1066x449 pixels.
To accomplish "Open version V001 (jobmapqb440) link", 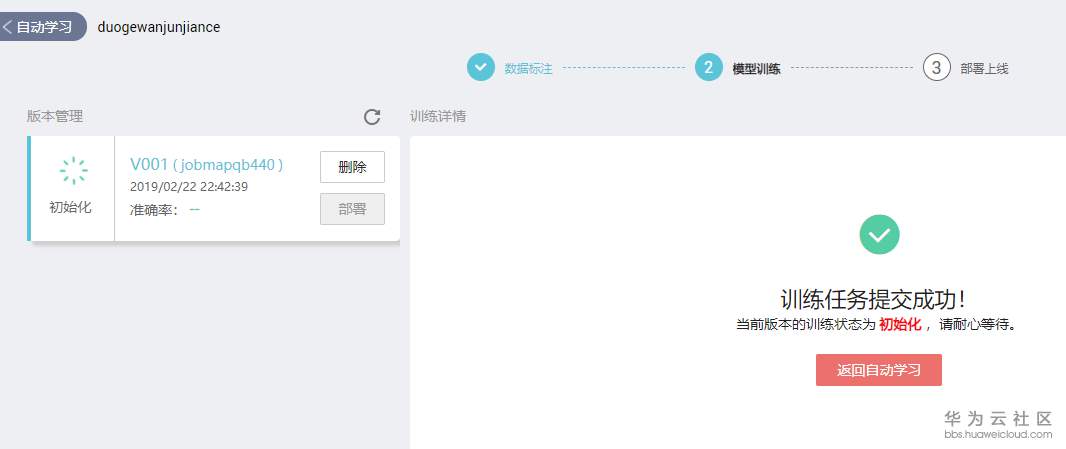I will (x=206, y=165).
